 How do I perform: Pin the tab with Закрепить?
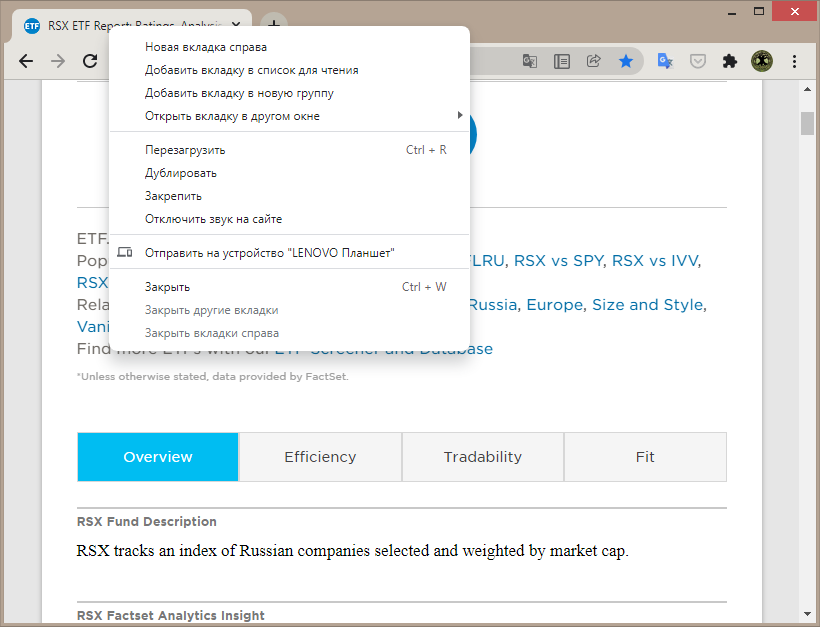[x=289, y=196]
